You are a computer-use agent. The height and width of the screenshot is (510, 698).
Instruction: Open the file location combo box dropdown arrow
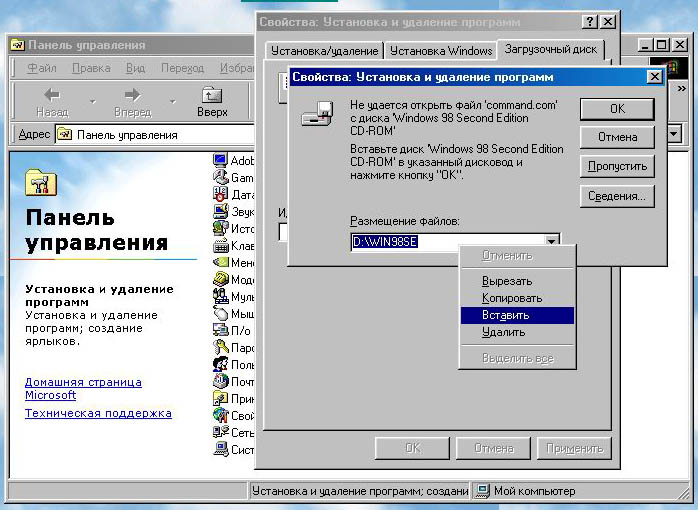click(552, 242)
